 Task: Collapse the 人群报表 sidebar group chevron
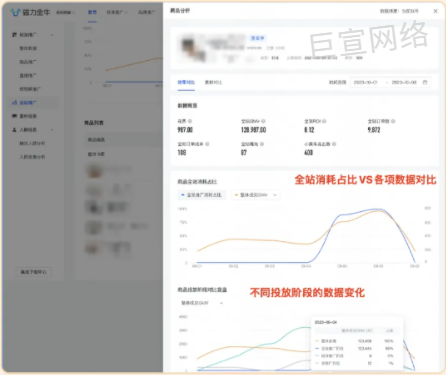coord(52,130)
